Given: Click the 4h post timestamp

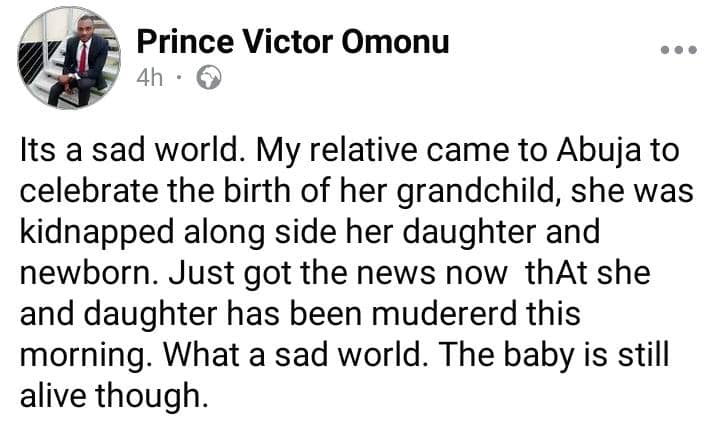Looking at the screenshot, I should pyautogui.click(x=149, y=78).
